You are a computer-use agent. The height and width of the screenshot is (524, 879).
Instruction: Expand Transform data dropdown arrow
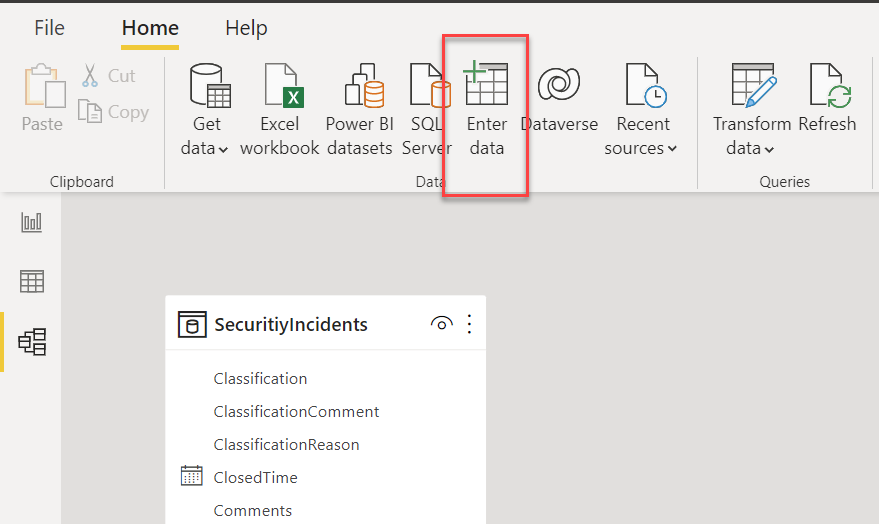[769, 149]
